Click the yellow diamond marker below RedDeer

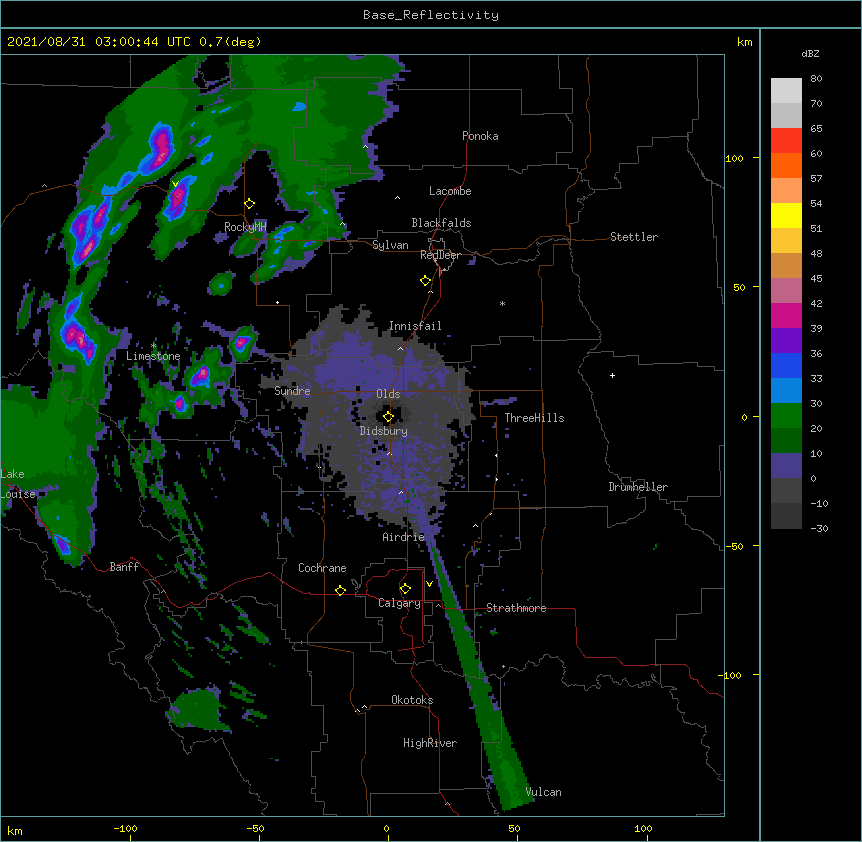[x=426, y=281]
